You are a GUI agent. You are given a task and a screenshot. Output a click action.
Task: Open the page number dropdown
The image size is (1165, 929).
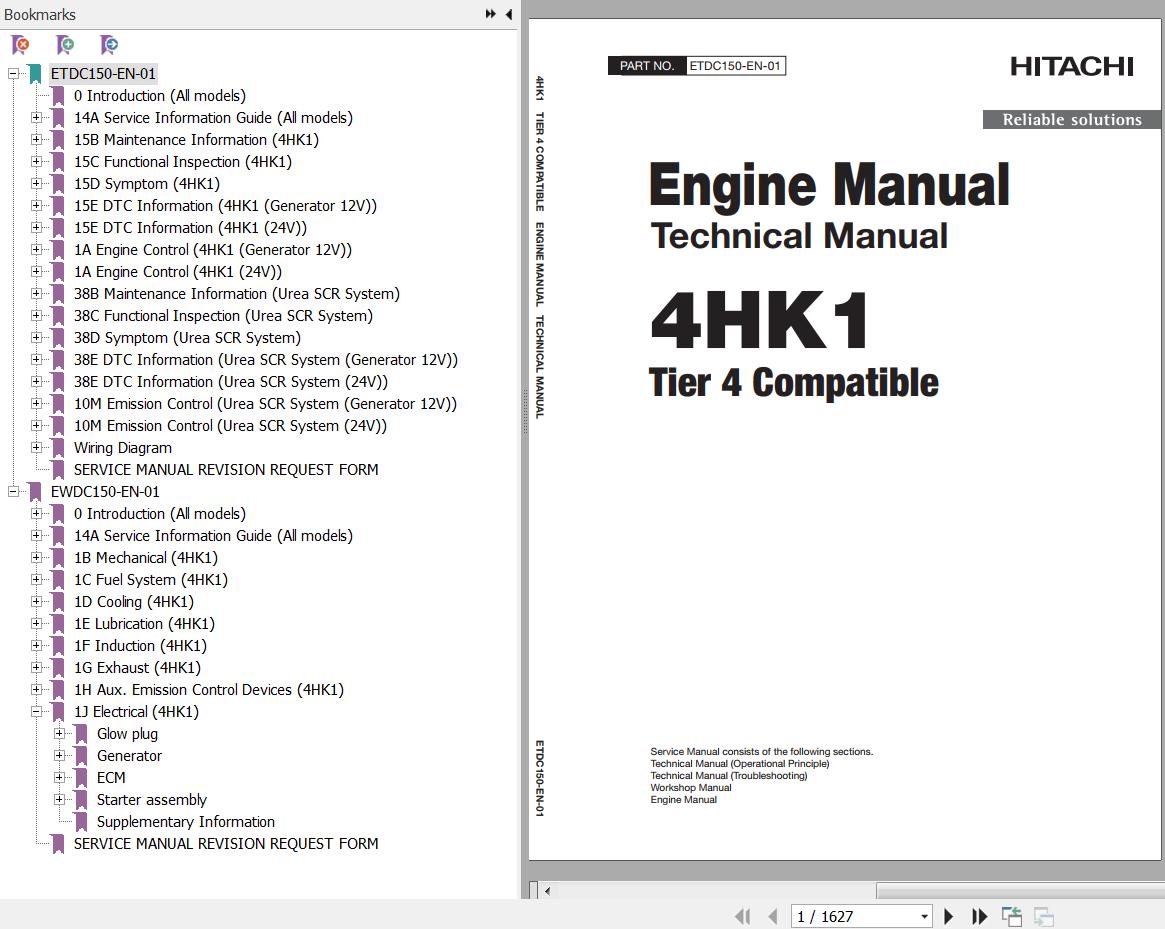(x=924, y=916)
